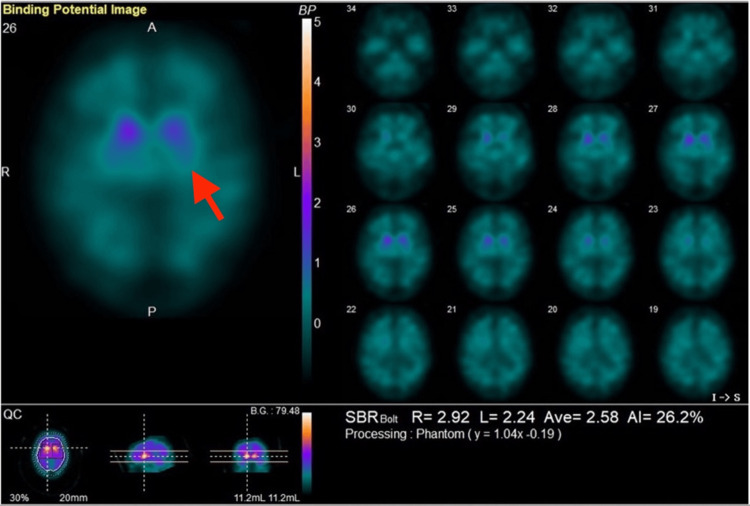
Task: Click the 20mm label in QC panel
Action: point(73,498)
